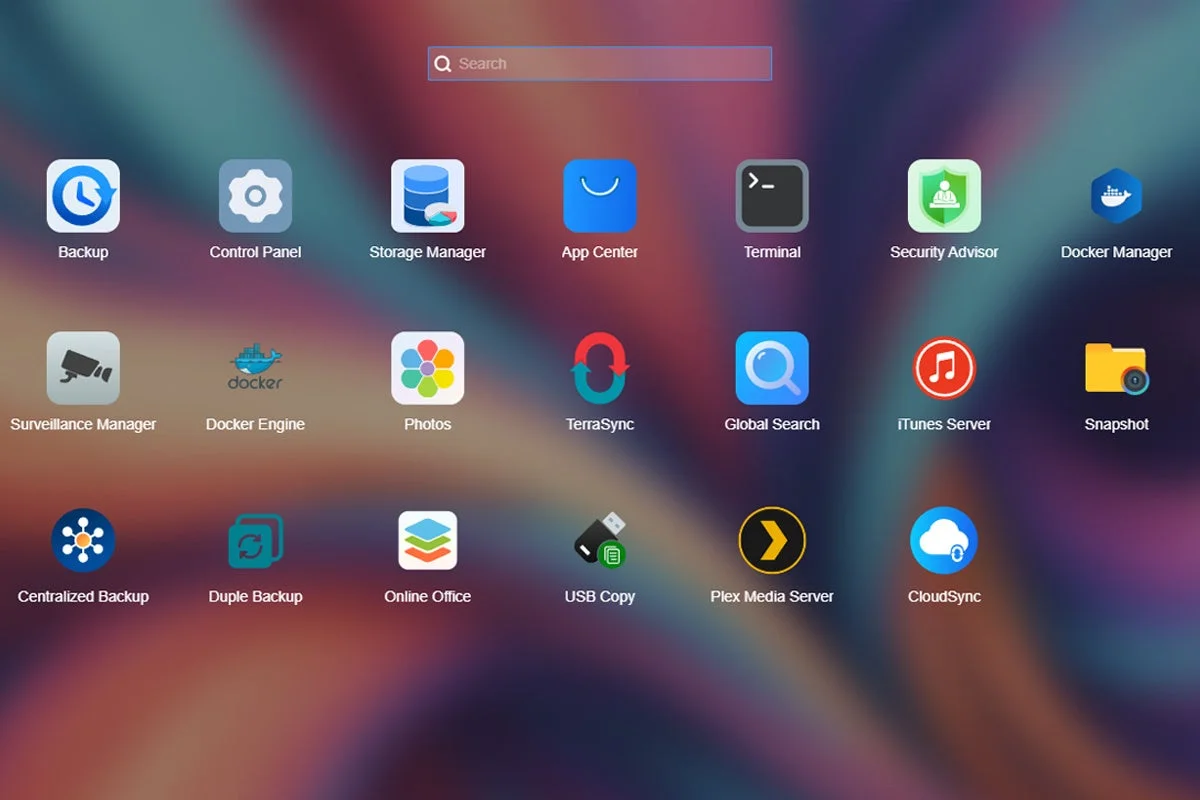
Task: Launch TerraSync
Action: point(599,367)
